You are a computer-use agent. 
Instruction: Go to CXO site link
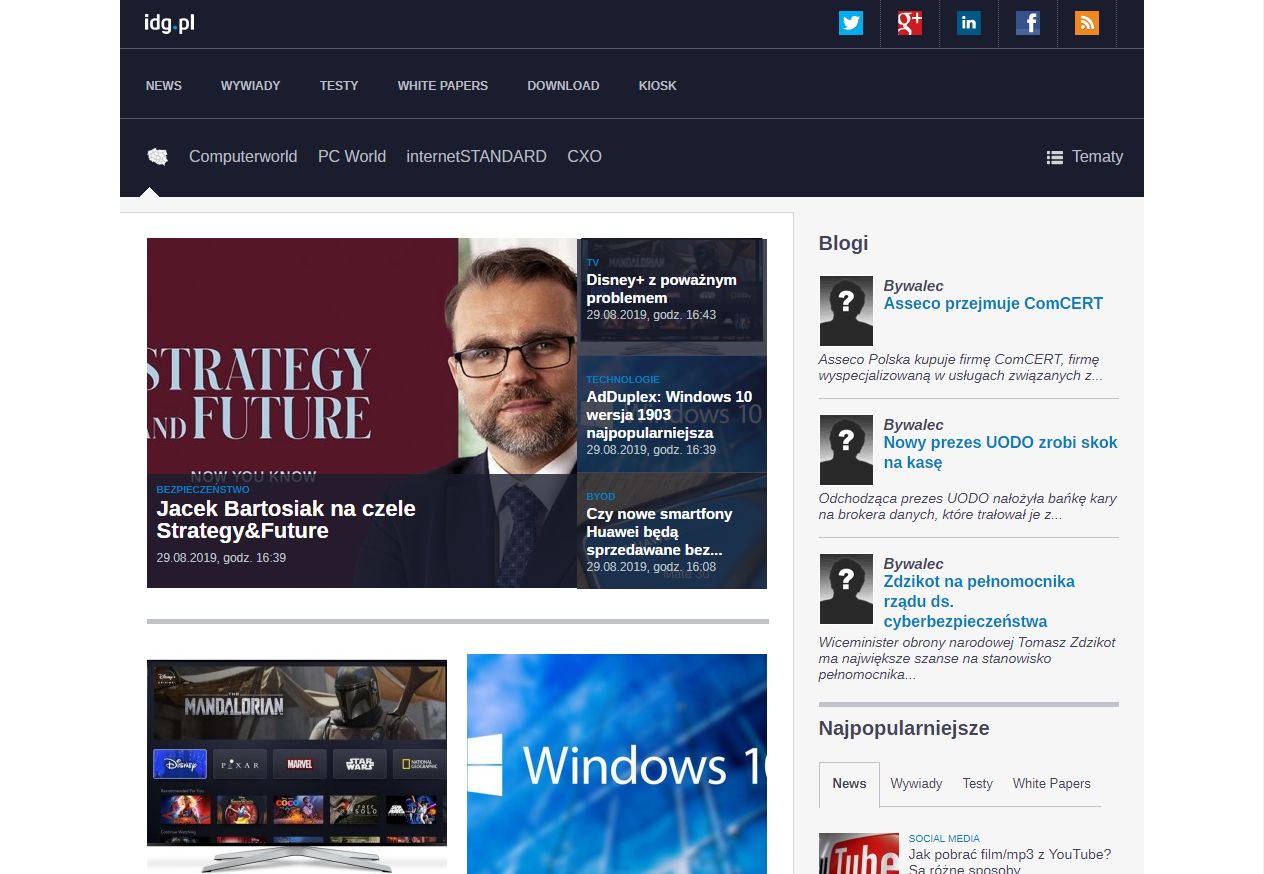pos(584,156)
